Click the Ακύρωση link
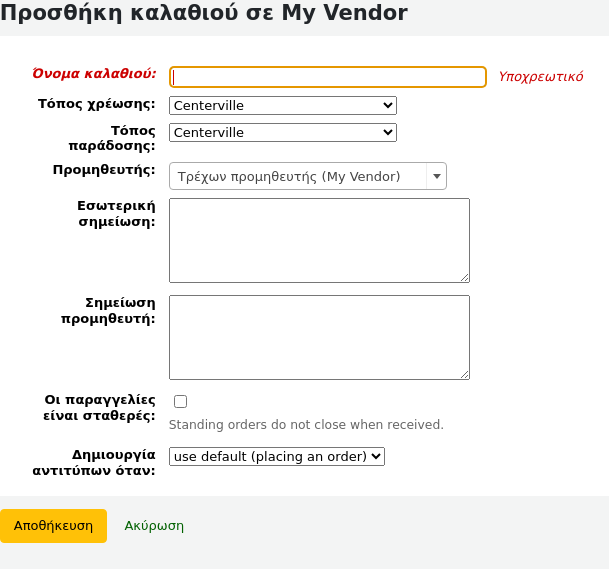Image resolution: width=609 pixels, height=569 pixels. coord(154,525)
